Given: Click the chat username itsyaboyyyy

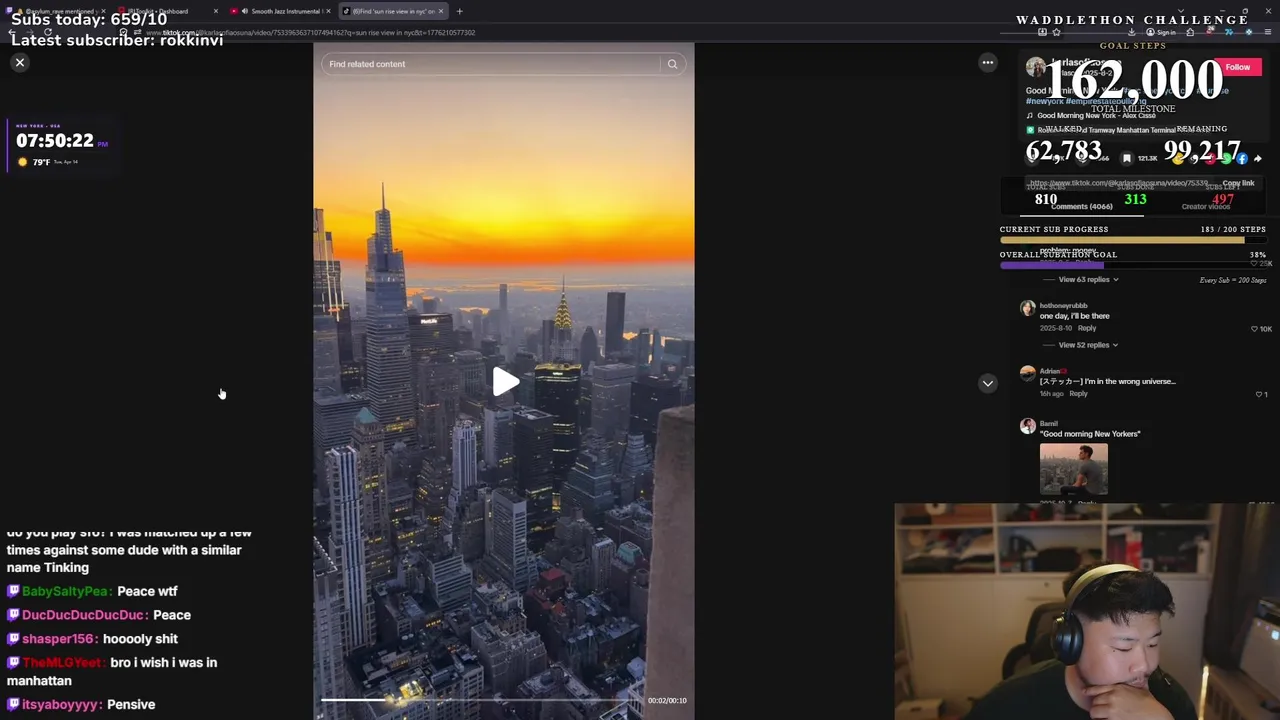Looking at the screenshot, I should 62,705.
